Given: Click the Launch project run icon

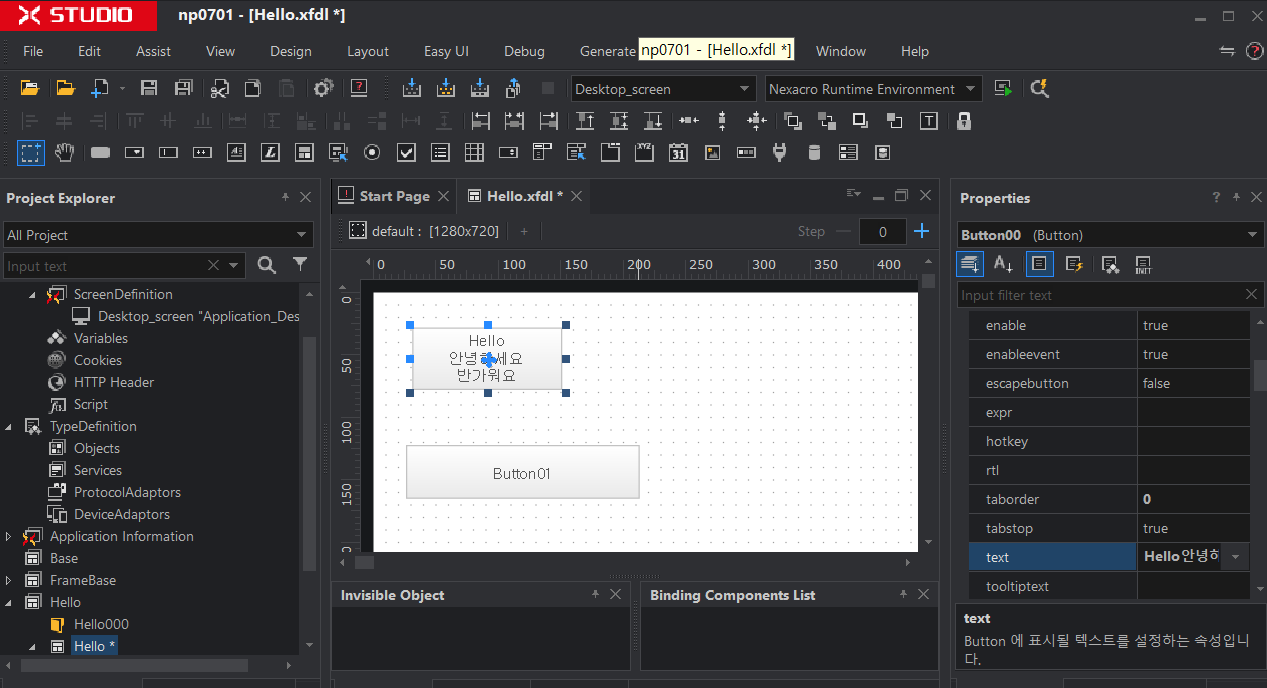Looking at the screenshot, I should pyautogui.click(x=1003, y=88).
